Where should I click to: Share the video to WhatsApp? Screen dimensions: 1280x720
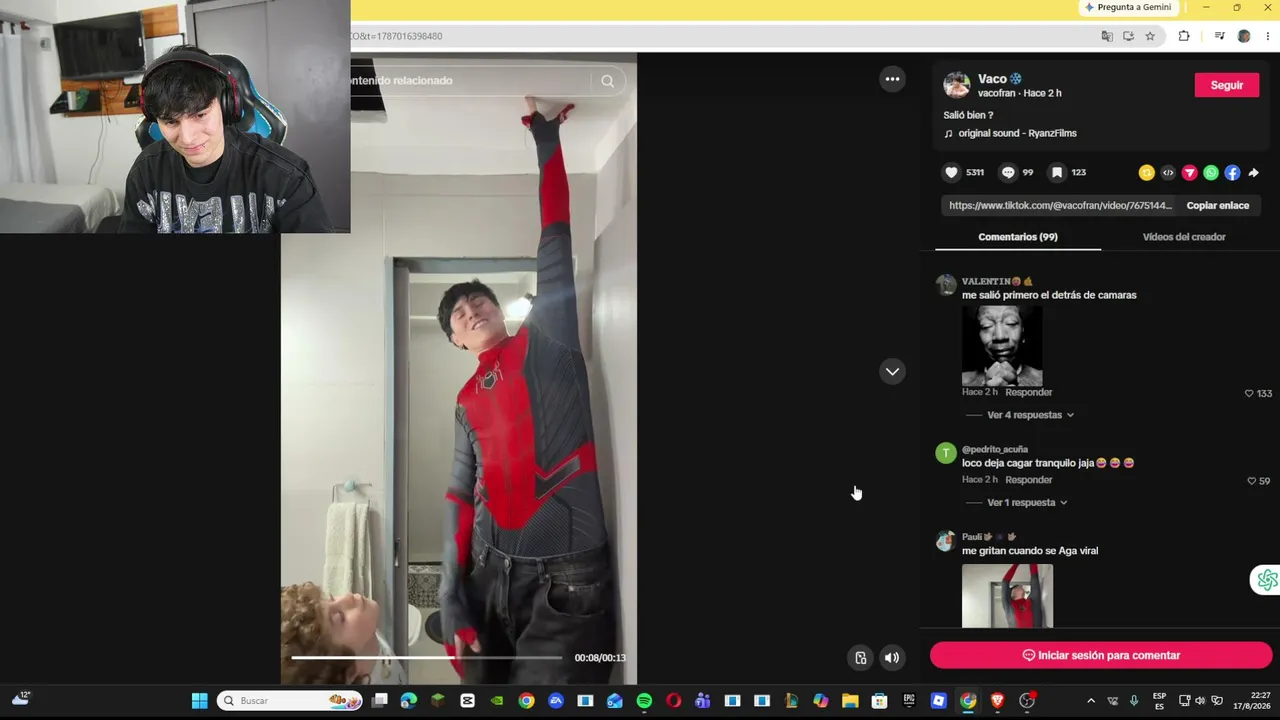click(x=1211, y=173)
